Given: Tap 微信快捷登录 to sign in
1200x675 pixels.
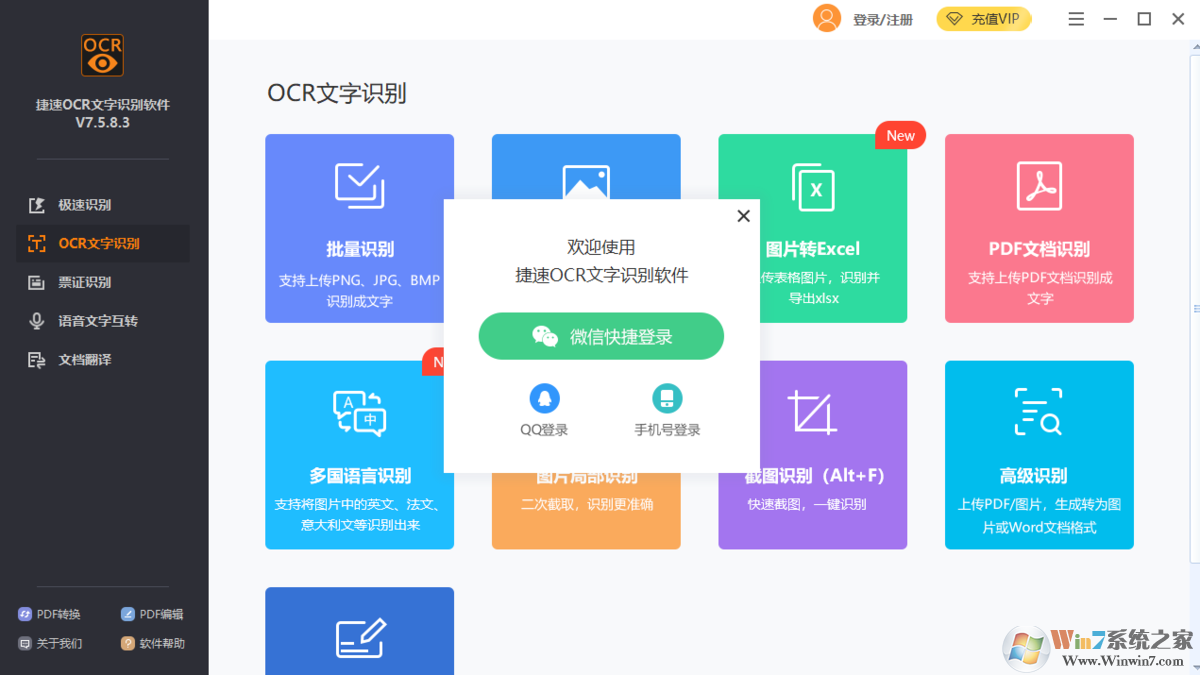Looking at the screenshot, I should point(601,336).
